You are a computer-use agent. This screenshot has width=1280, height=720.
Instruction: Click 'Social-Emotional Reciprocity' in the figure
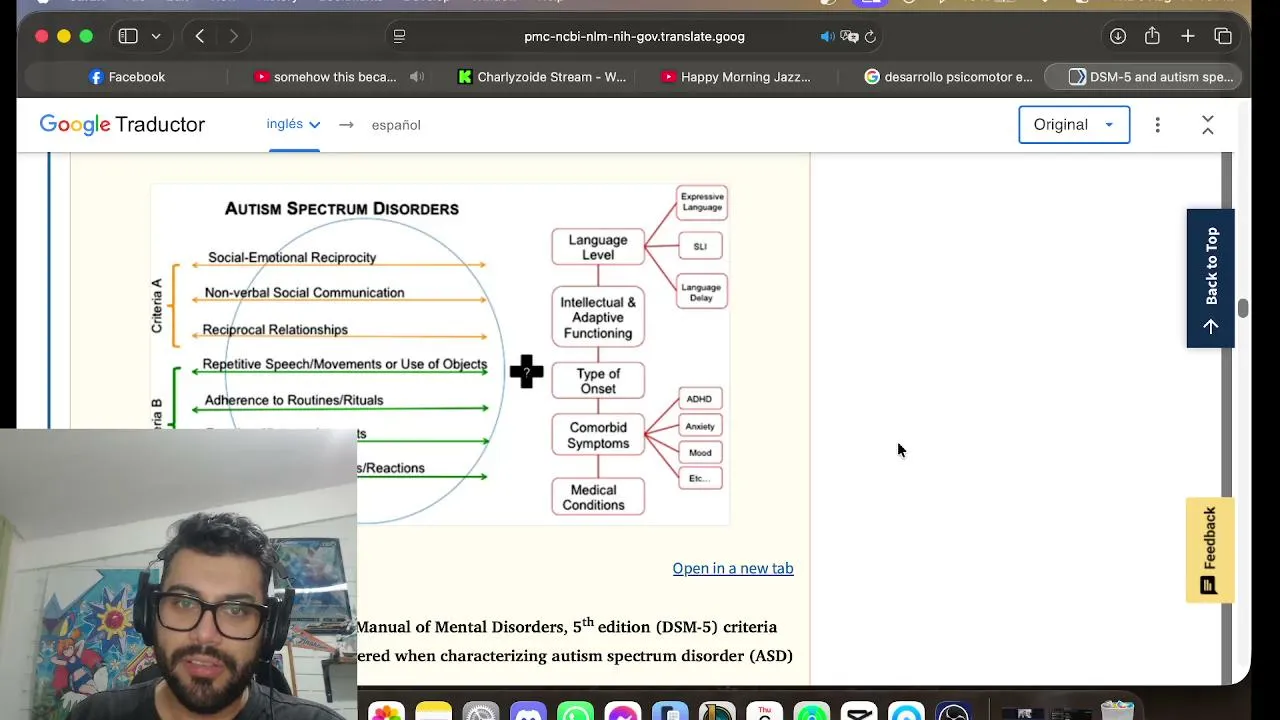pos(292,257)
